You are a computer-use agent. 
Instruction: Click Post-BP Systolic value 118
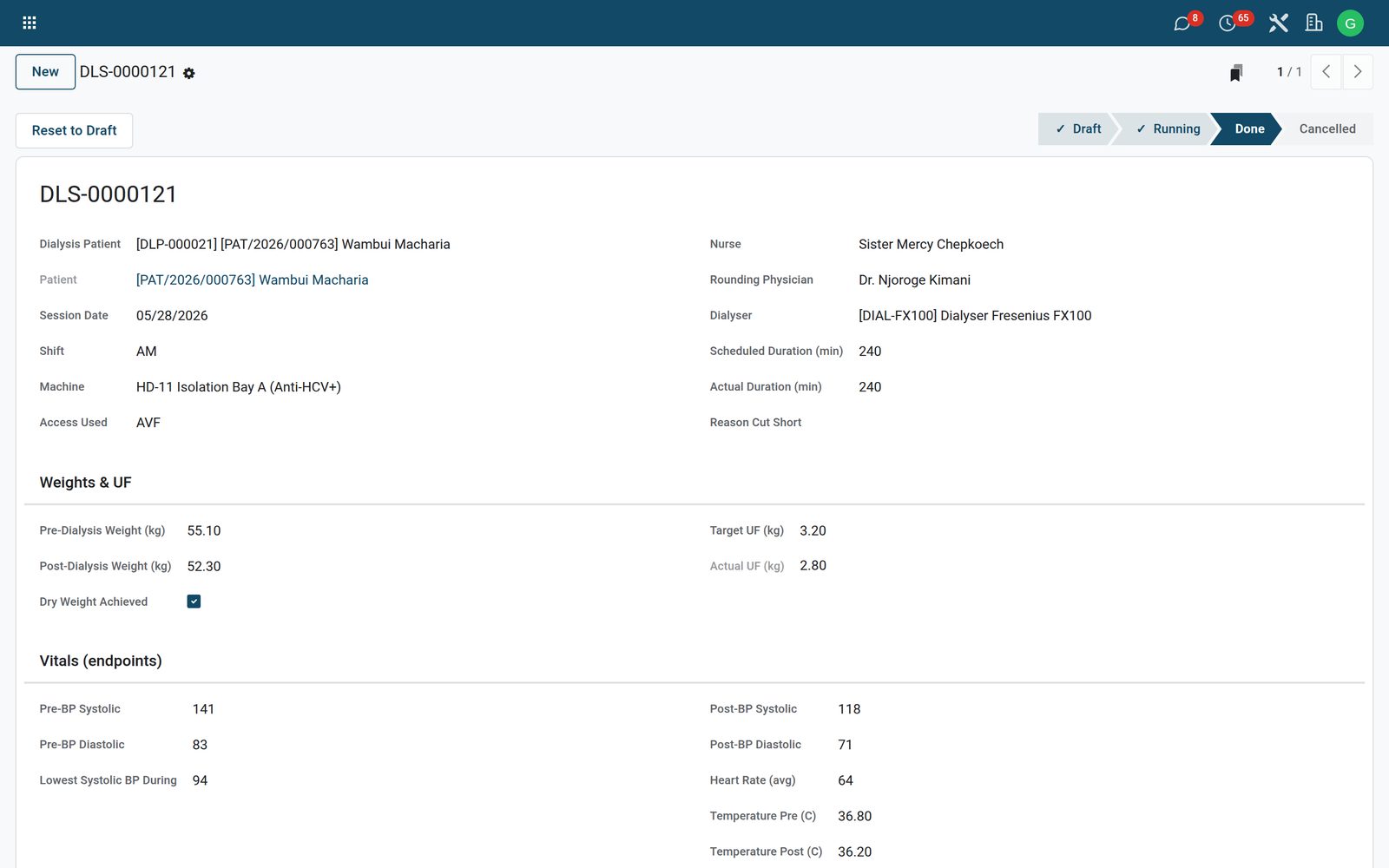coord(849,709)
